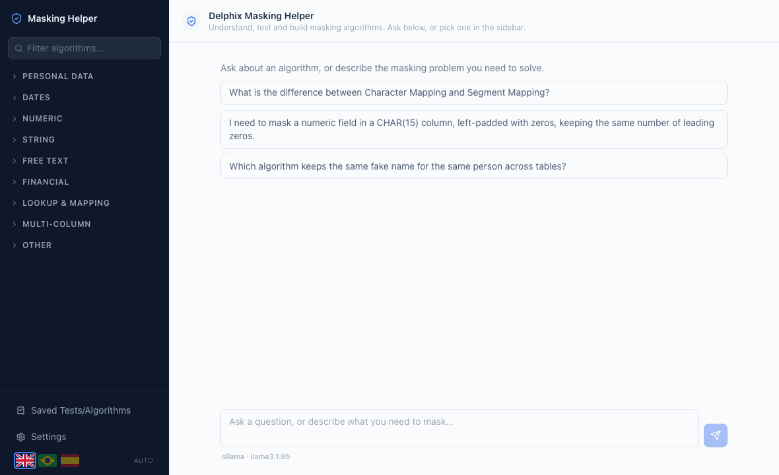Screen dimensions: 779x475
Task: Focus the Ask a question message box
Action: pos(460,428)
